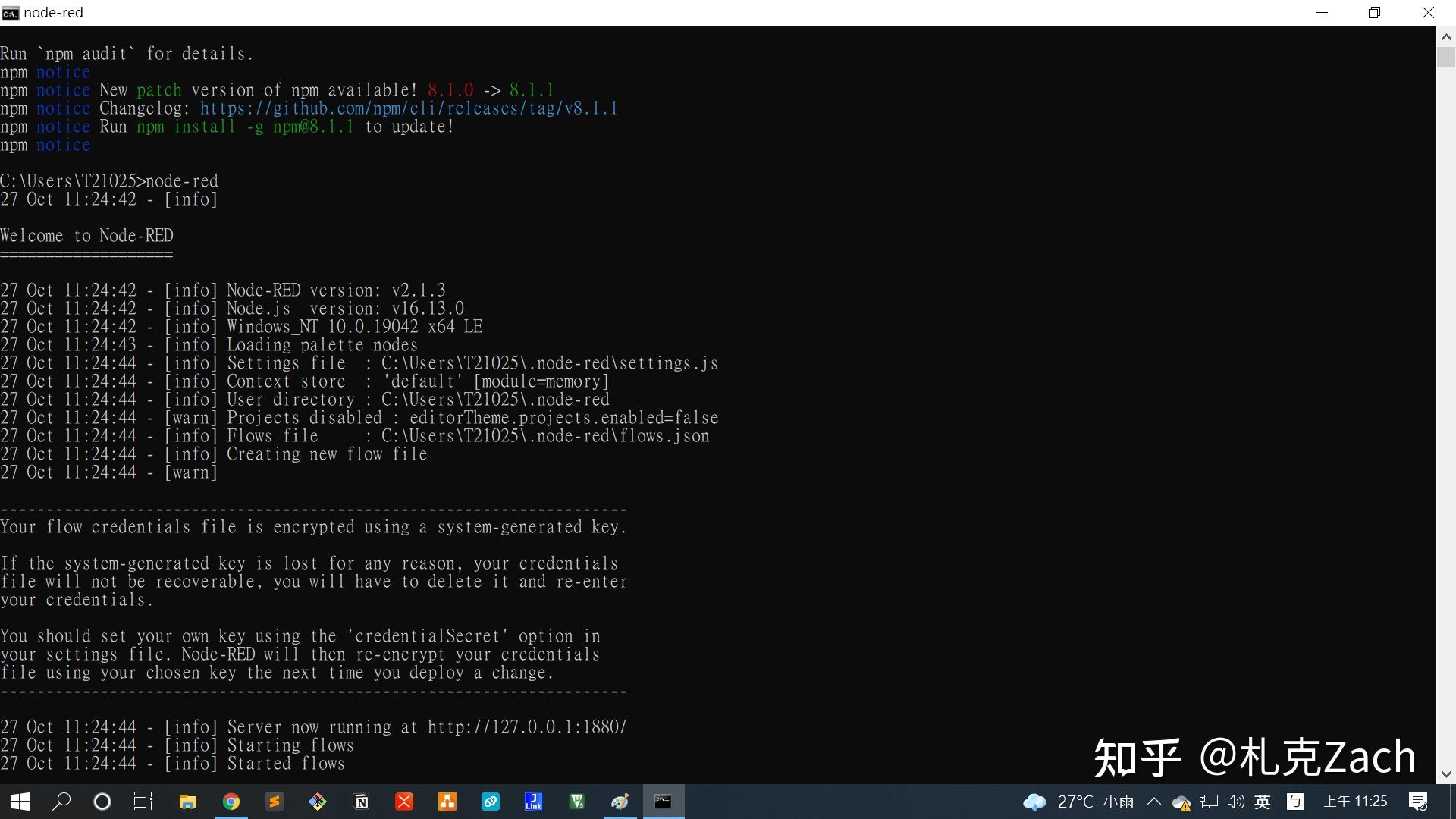Click the speaker volume icon
This screenshot has height=819, width=1456.
click(x=1235, y=802)
